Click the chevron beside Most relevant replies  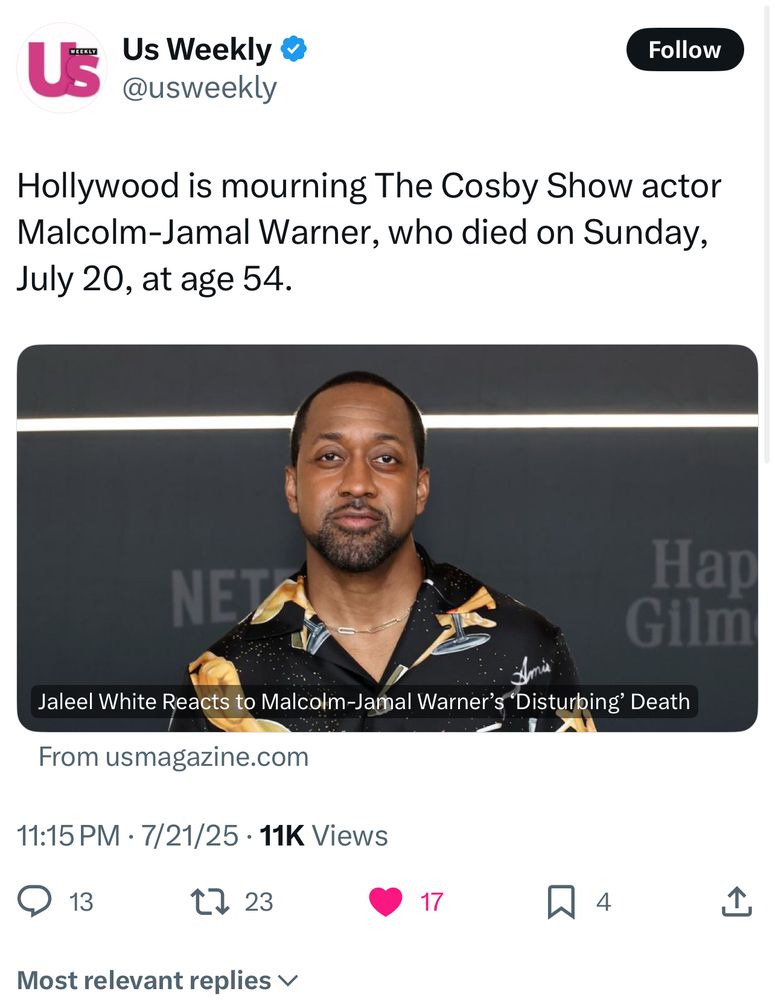click(x=288, y=980)
